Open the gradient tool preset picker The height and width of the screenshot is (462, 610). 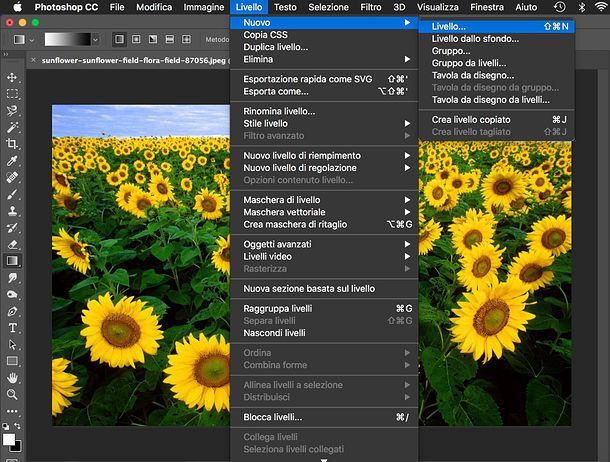point(23,39)
